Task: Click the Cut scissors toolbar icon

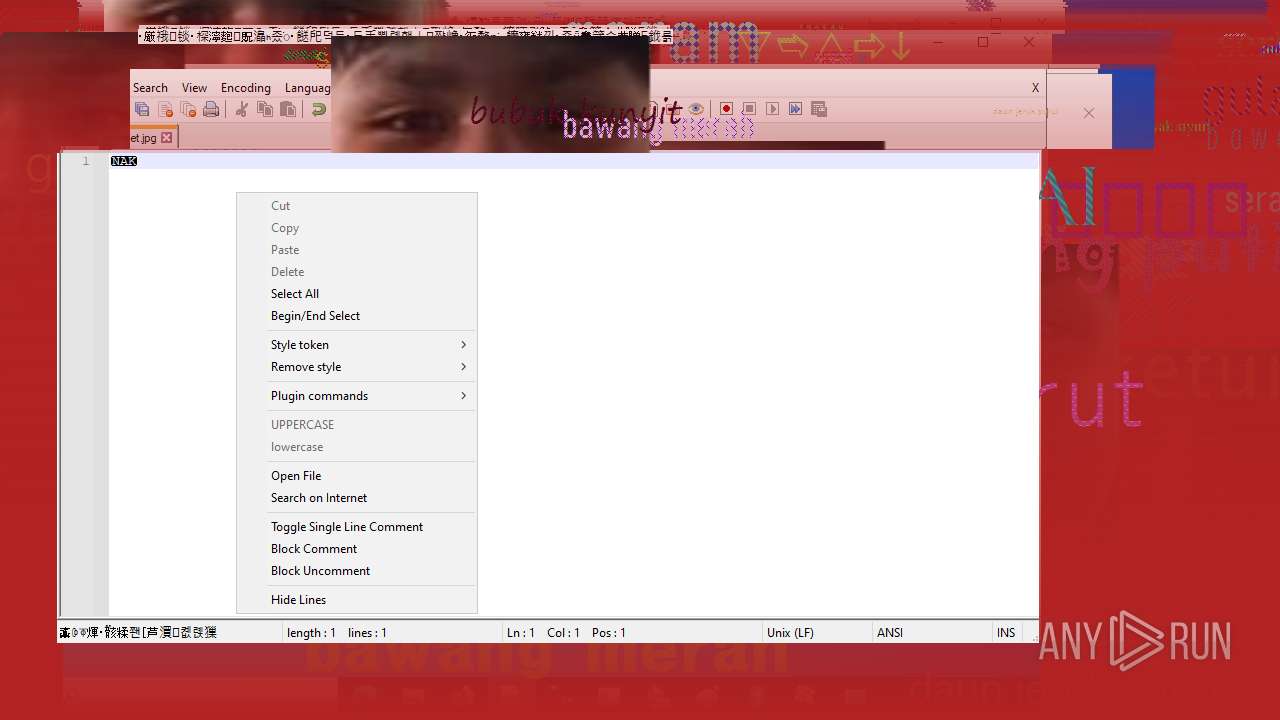Action: point(241,109)
